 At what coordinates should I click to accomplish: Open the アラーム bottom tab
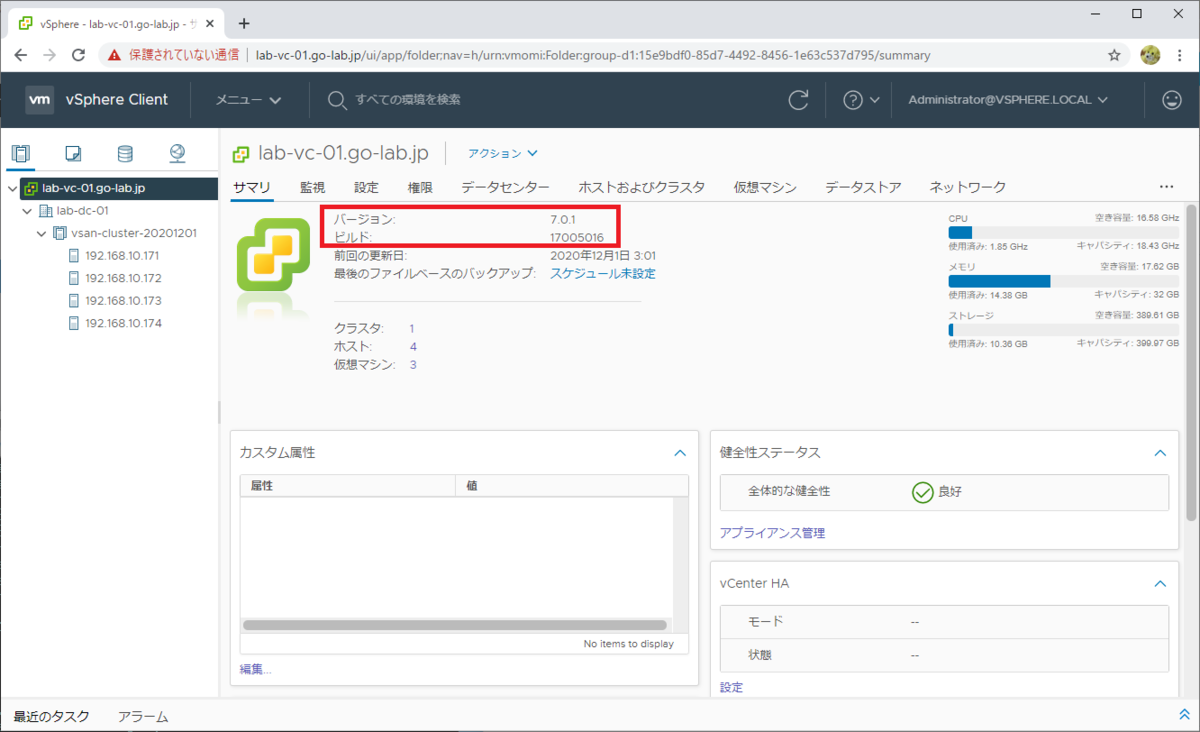[x=143, y=716]
